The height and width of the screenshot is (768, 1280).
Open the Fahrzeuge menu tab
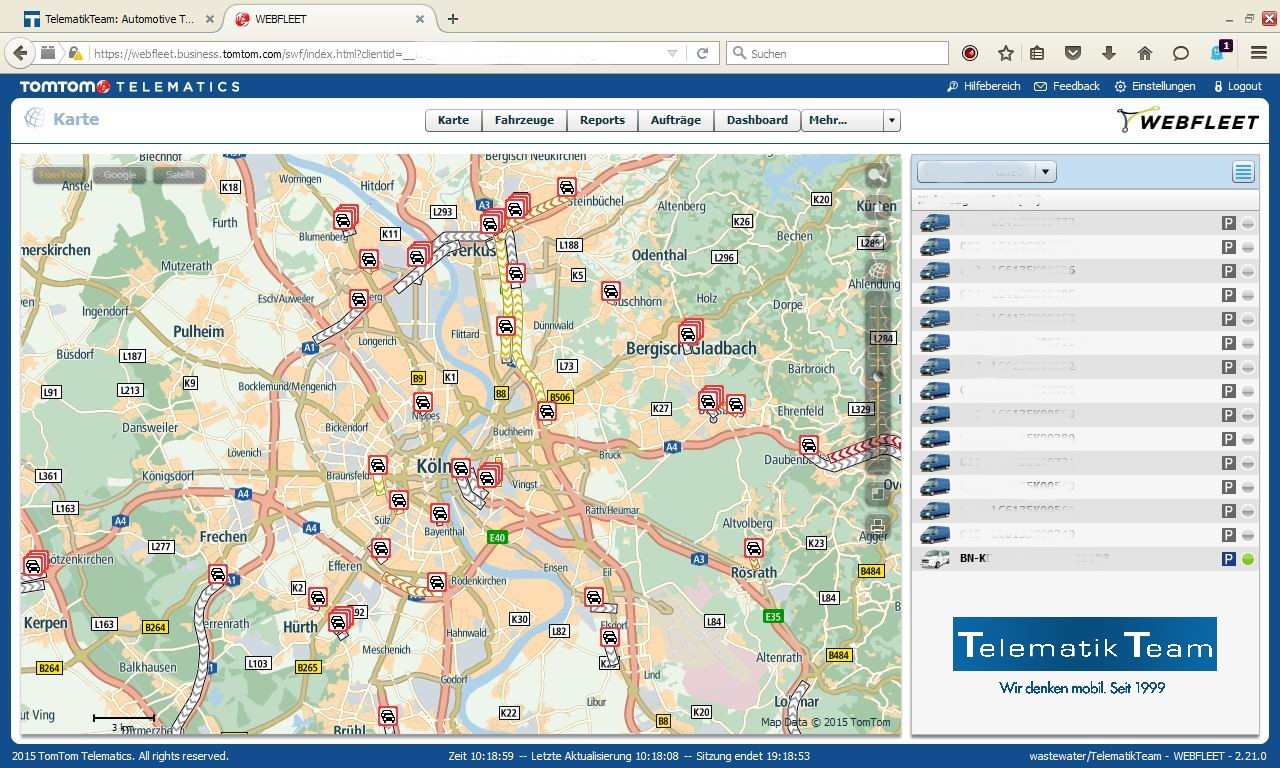524,120
